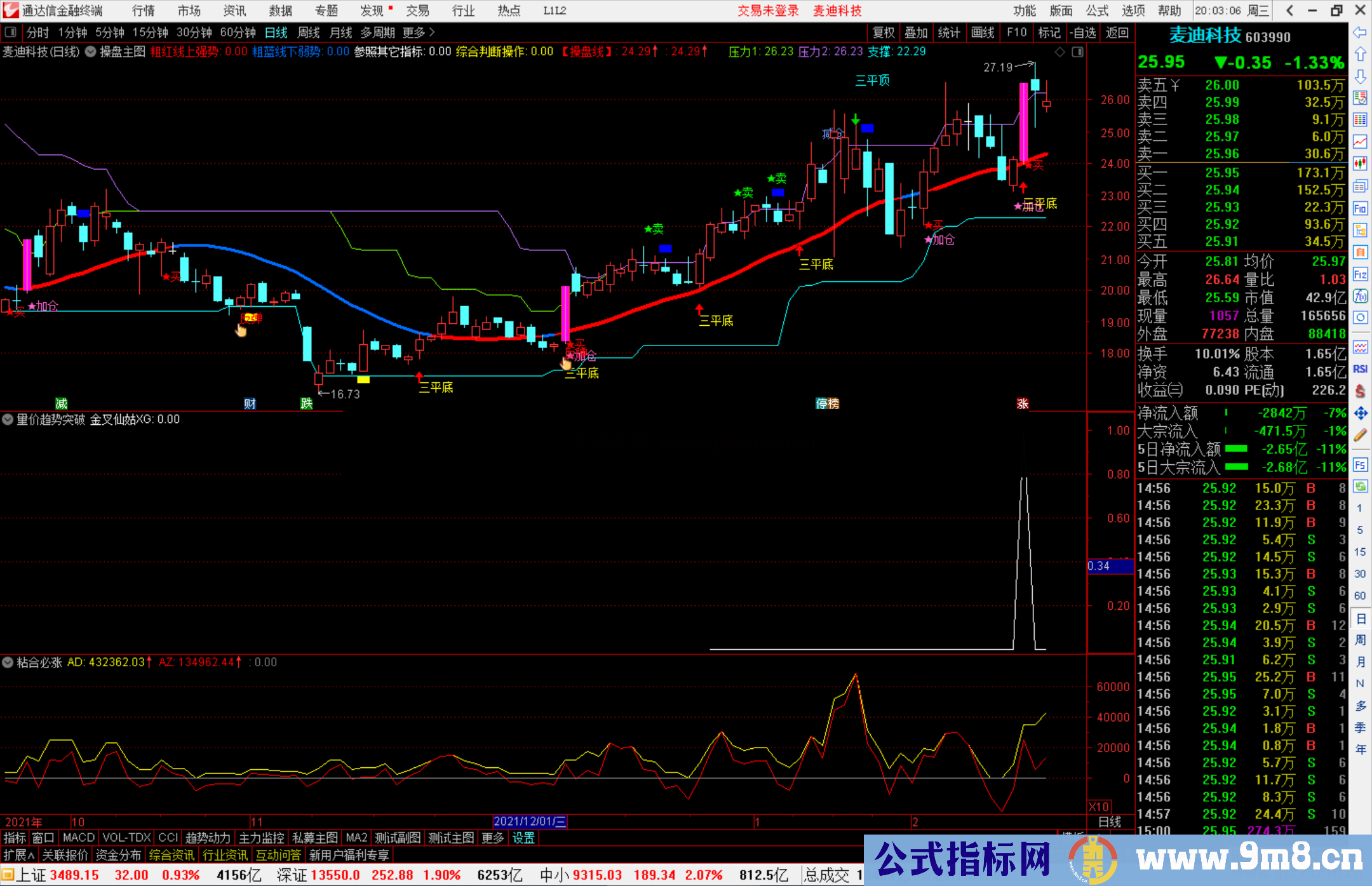The image size is (1372, 886).
Task: Click the yellow marker below the 16.73 low
Action: click(x=363, y=380)
